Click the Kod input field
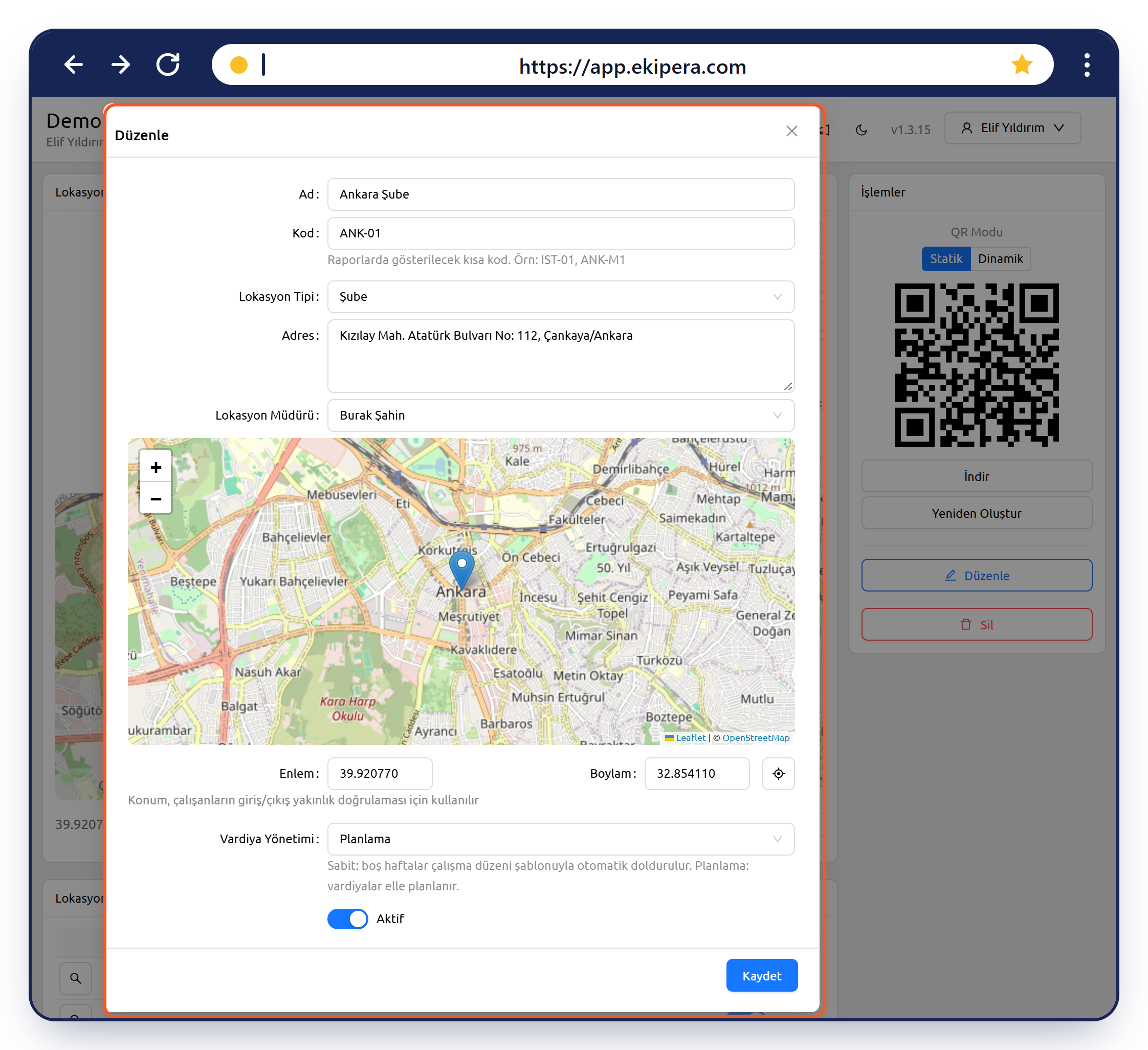 (560, 233)
